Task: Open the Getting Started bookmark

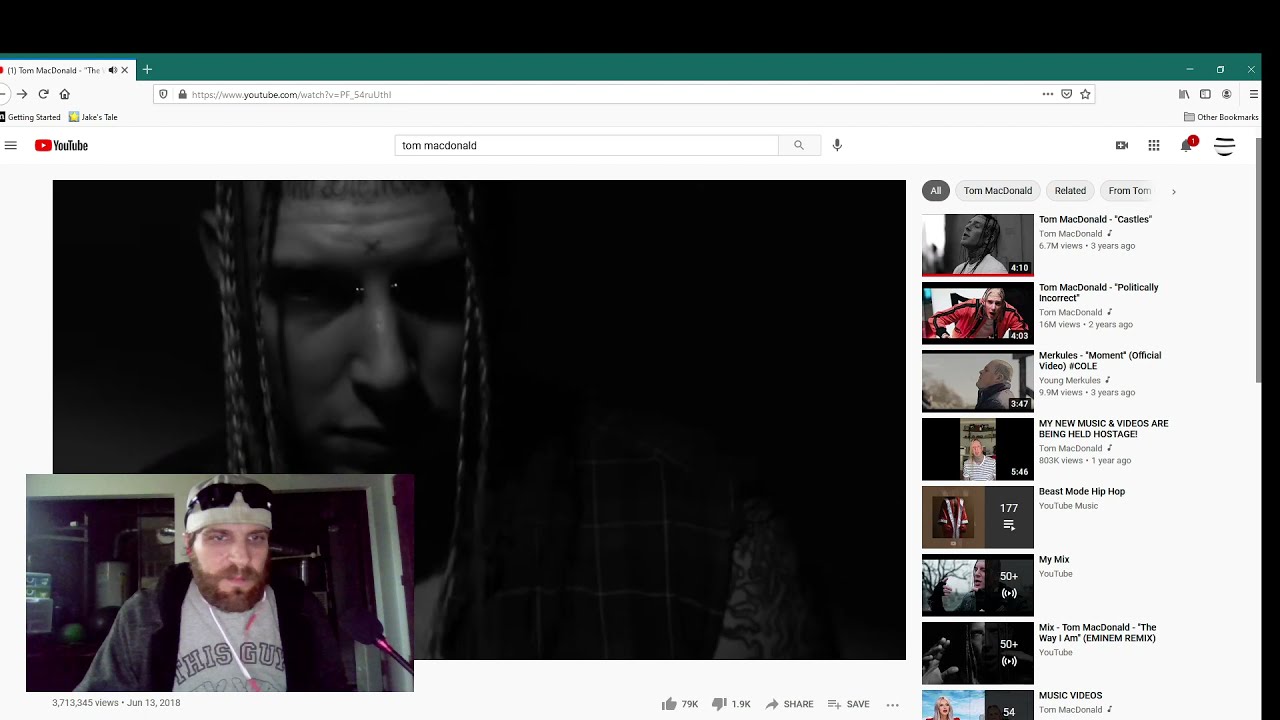Action: click(x=30, y=117)
